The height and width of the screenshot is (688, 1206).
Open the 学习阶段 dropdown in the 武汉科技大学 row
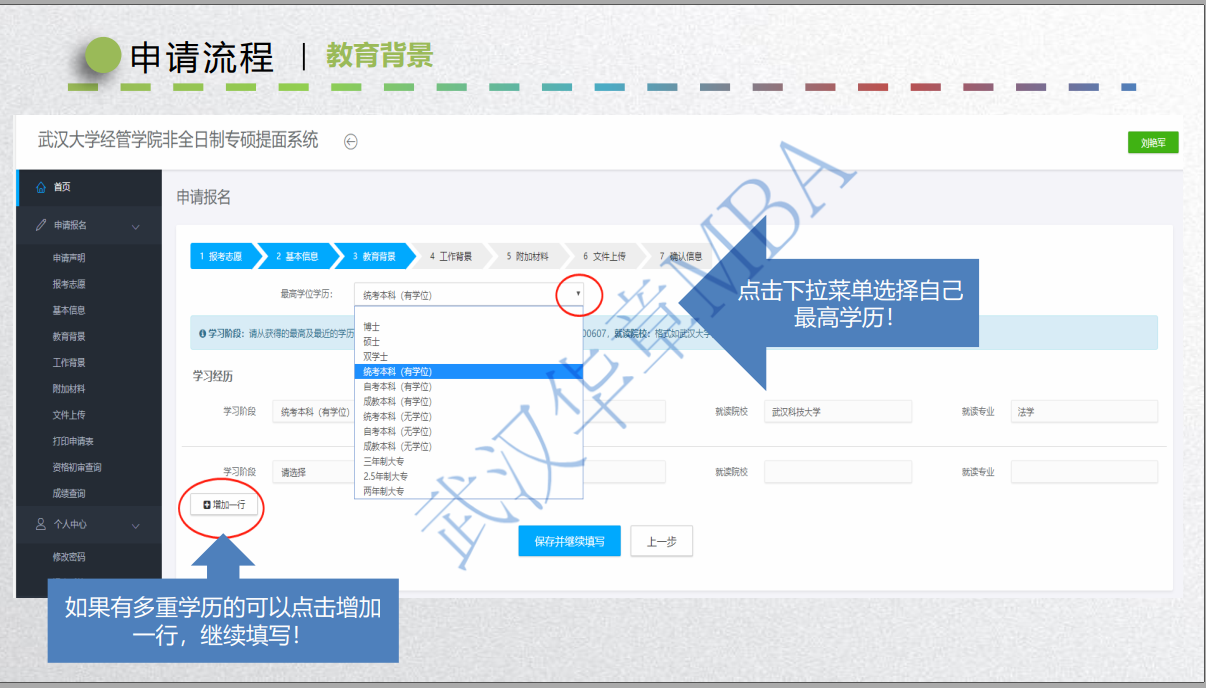[x=313, y=412]
